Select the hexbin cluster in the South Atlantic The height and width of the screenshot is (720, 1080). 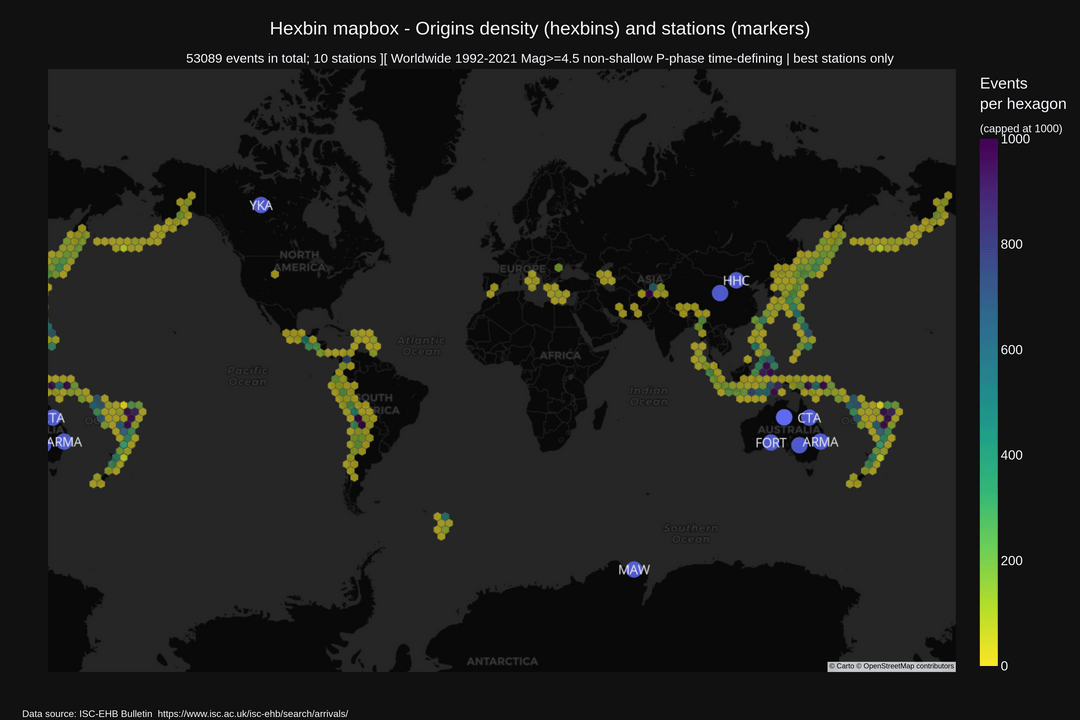click(441, 524)
